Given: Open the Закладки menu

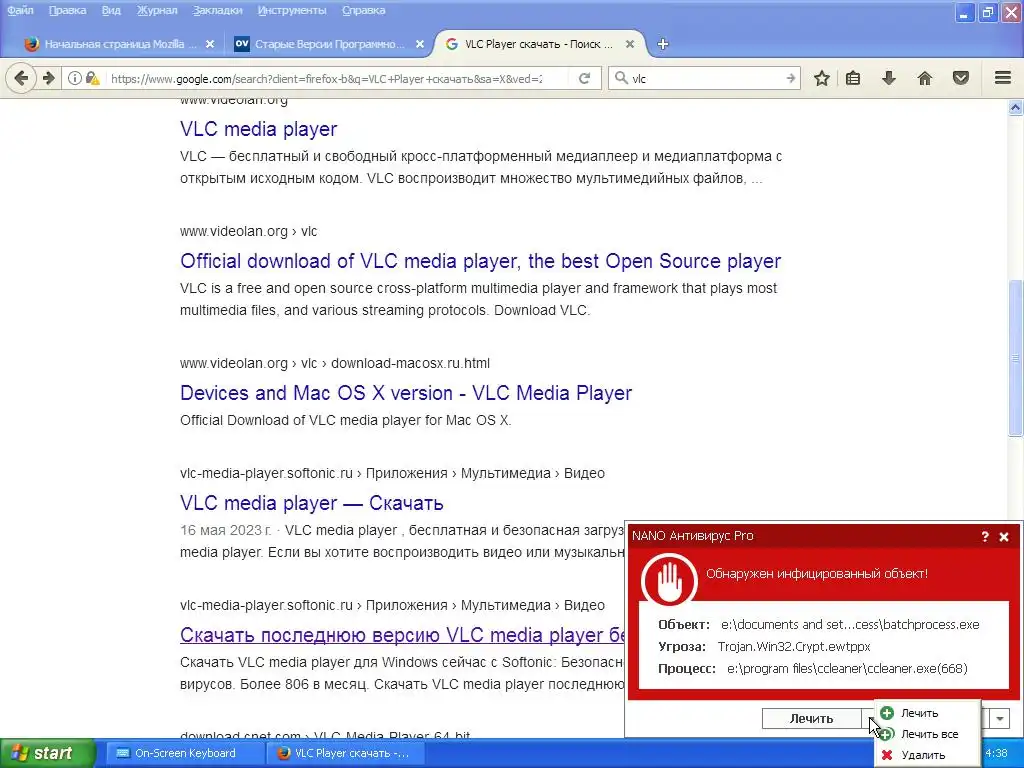Looking at the screenshot, I should 217,10.
